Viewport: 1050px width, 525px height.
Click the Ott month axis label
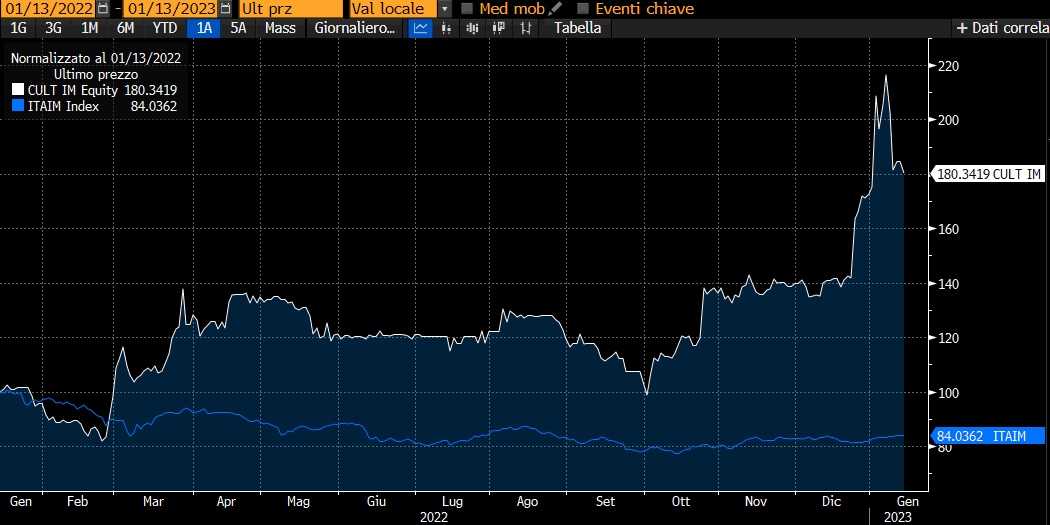681,501
